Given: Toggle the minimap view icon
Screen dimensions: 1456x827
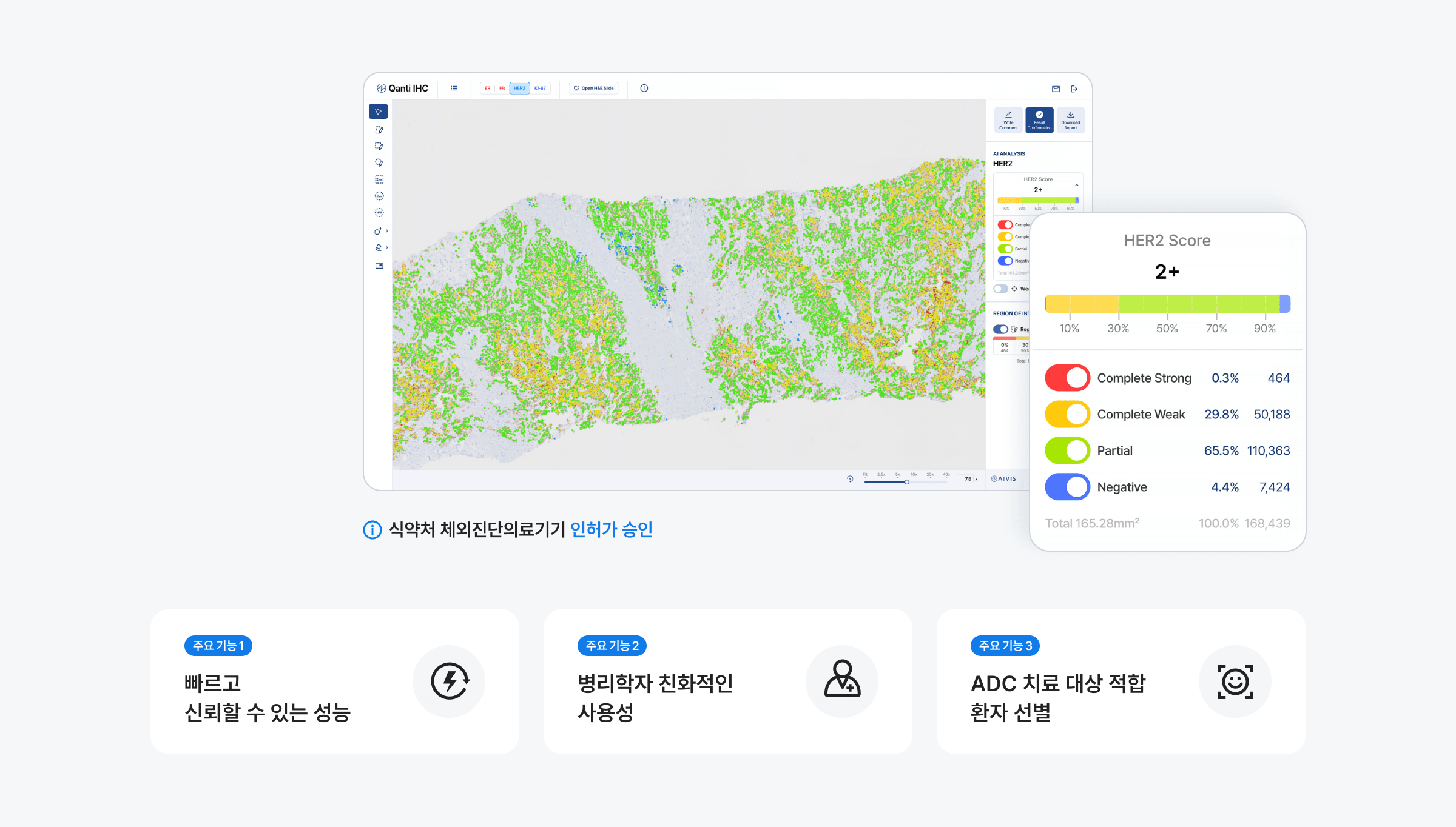Looking at the screenshot, I should point(379,266).
